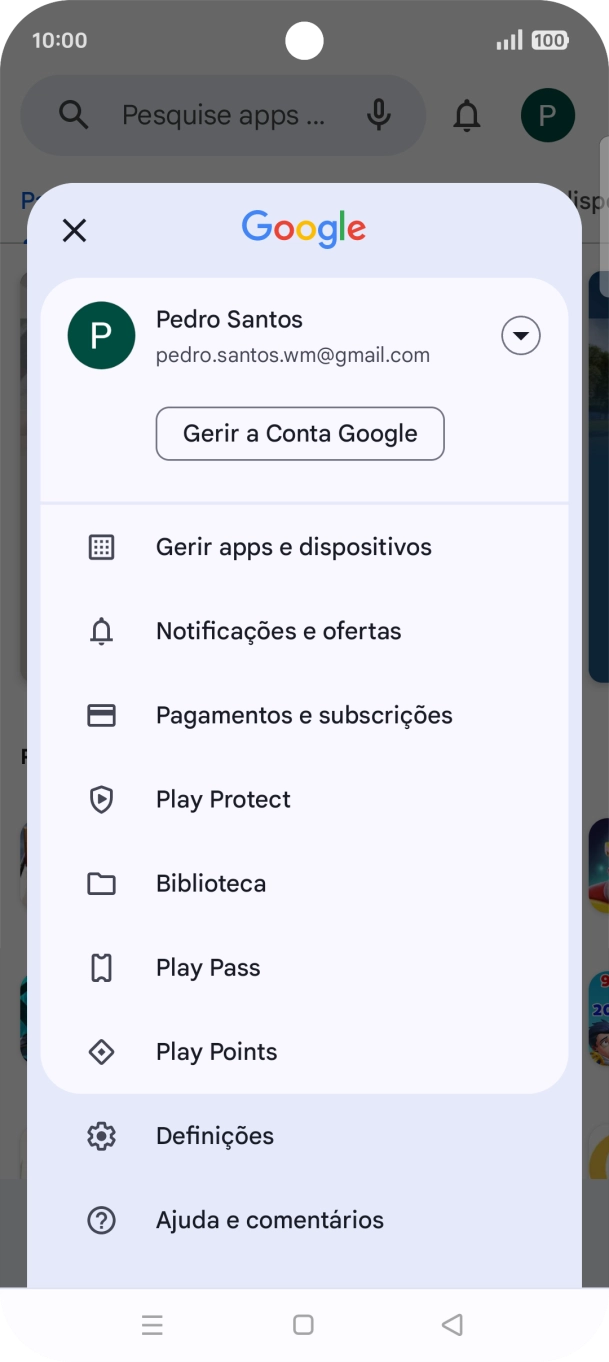Select the Play Points diamond icon
This screenshot has height=1362, width=609.
[x=101, y=1051]
